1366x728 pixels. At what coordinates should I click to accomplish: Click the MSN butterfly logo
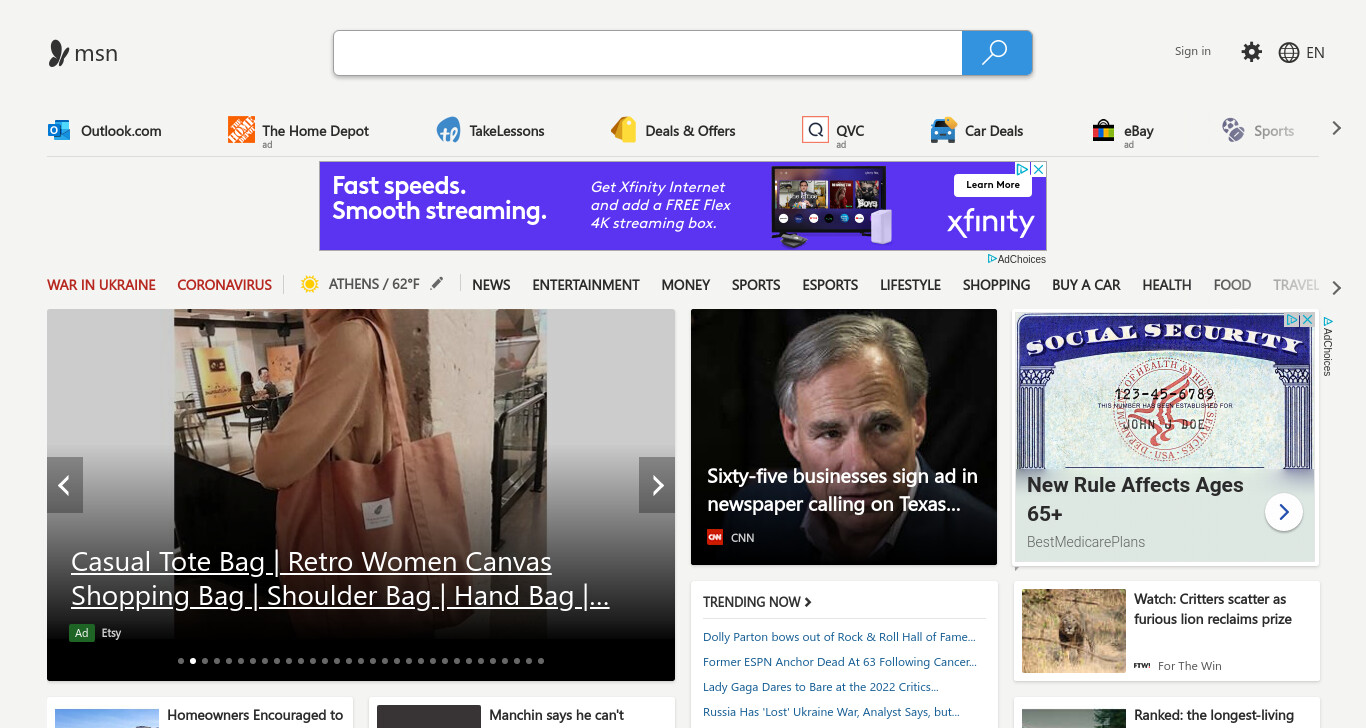pyautogui.click(x=59, y=53)
